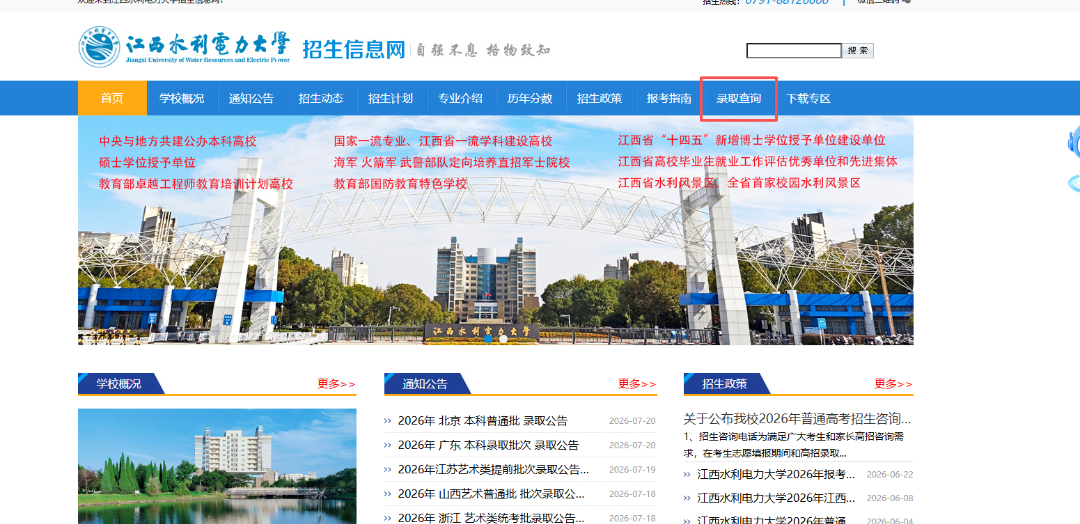1080x524 pixels.
Task: Focus the site search input box
Action: (x=793, y=50)
